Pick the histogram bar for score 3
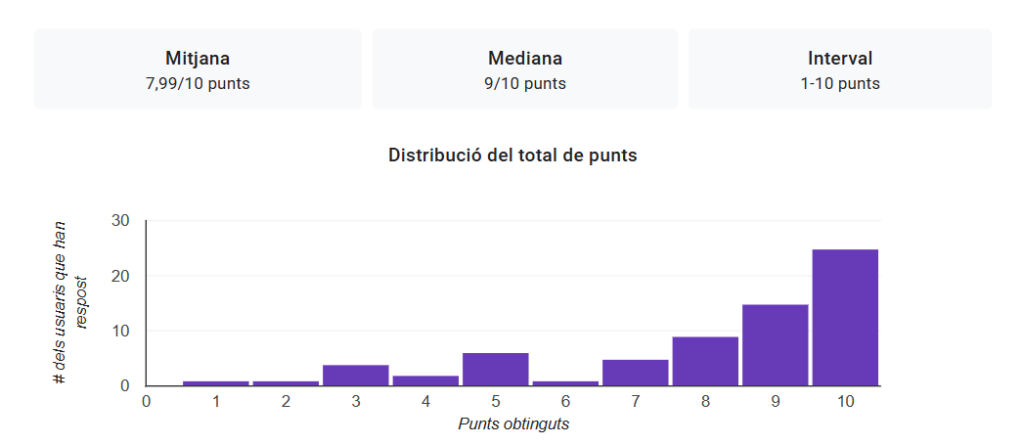Screen dimensions: 1024x445 [x=356, y=375]
